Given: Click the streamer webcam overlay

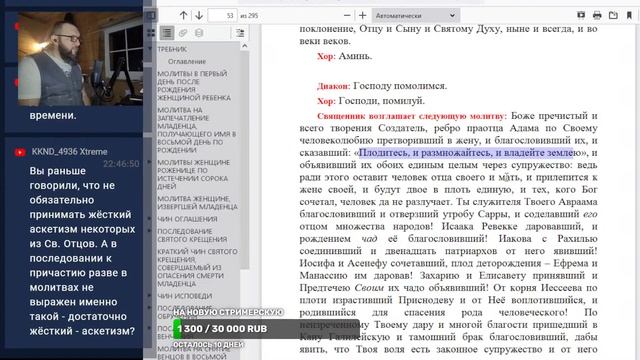Looking at the screenshot, I should [80, 59].
